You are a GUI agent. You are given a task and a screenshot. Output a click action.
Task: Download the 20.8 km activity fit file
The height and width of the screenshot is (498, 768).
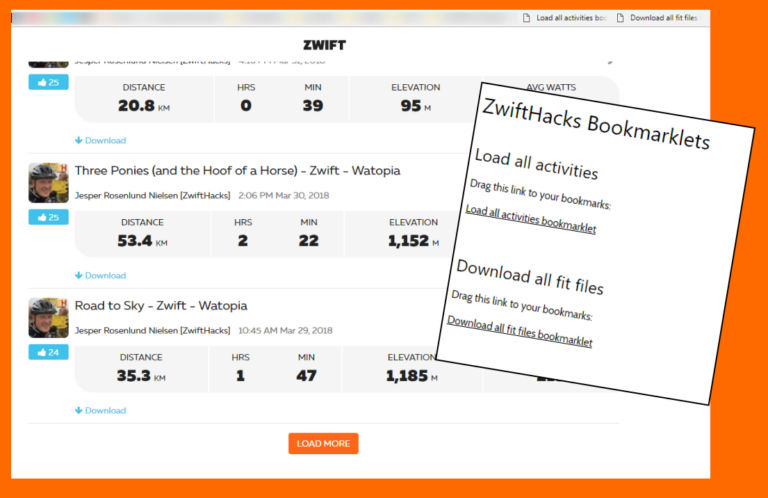(x=100, y=141)
